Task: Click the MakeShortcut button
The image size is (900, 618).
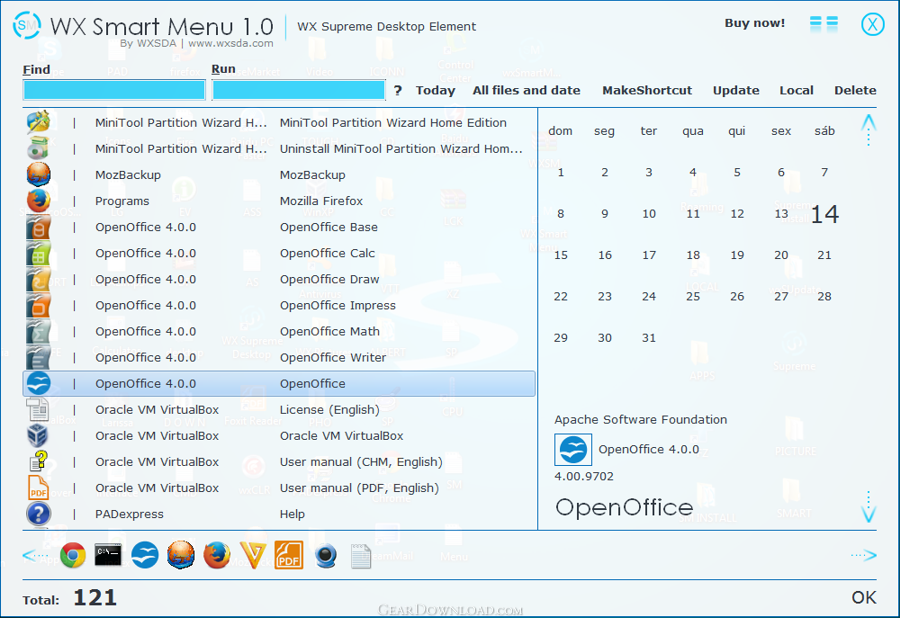Action: [x=647, y=90]
